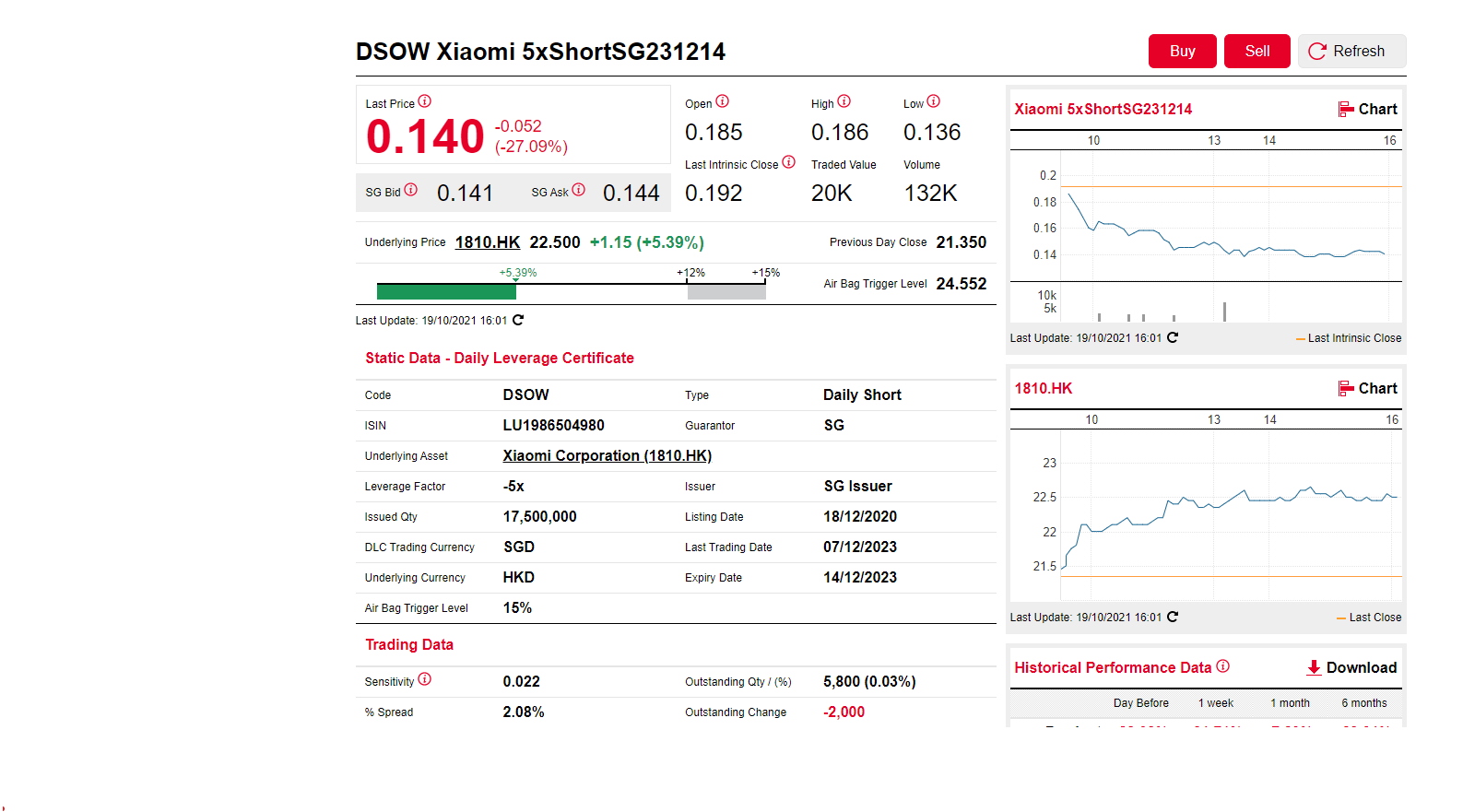
Task: Click the reload icon below the price bar
Action: pyautogui.click(x=518, y=320)
